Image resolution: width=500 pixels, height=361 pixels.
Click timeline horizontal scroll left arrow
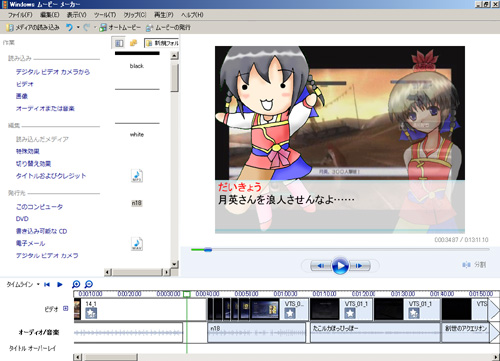[77, 357]
